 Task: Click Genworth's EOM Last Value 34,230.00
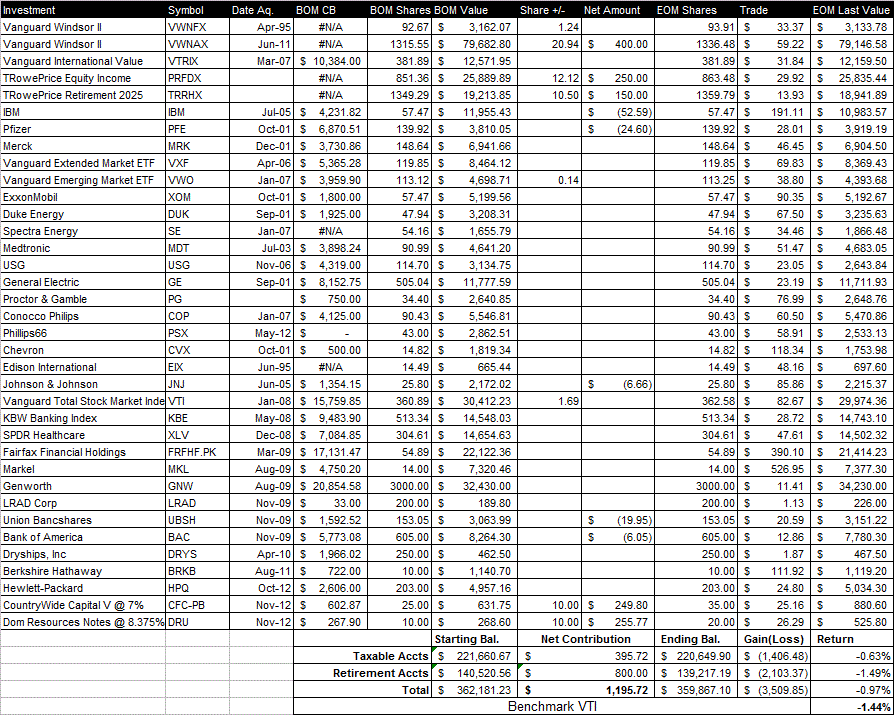pos(850,485)
